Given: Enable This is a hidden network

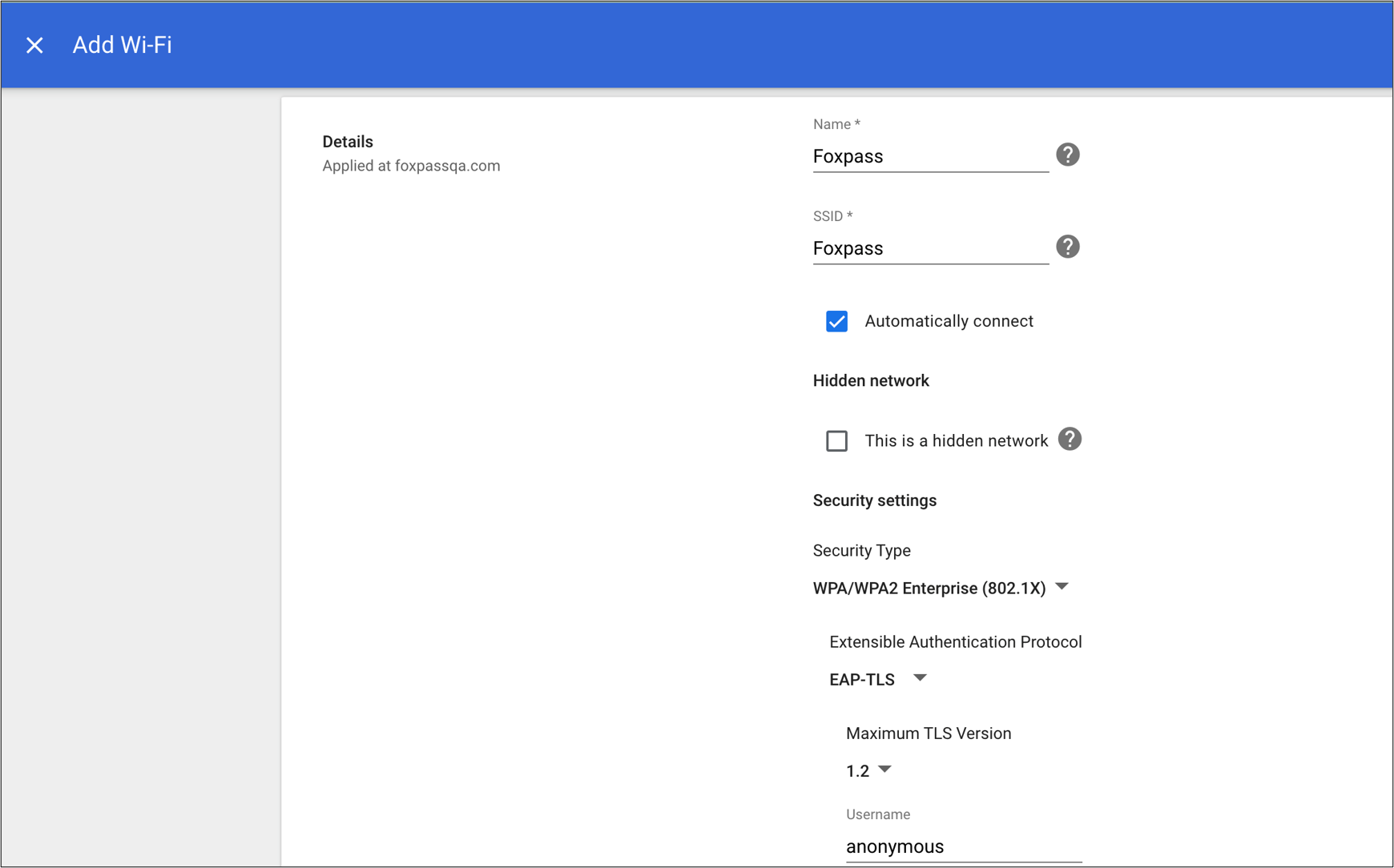Looking at the screenshot, I should (836, 441).
